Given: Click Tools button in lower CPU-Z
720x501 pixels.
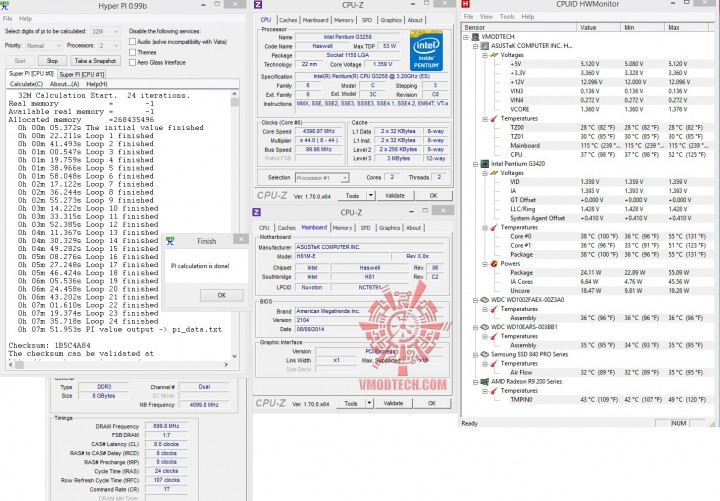Looking at the screenshot, I should pyautogui.click(x=351, y=403).
